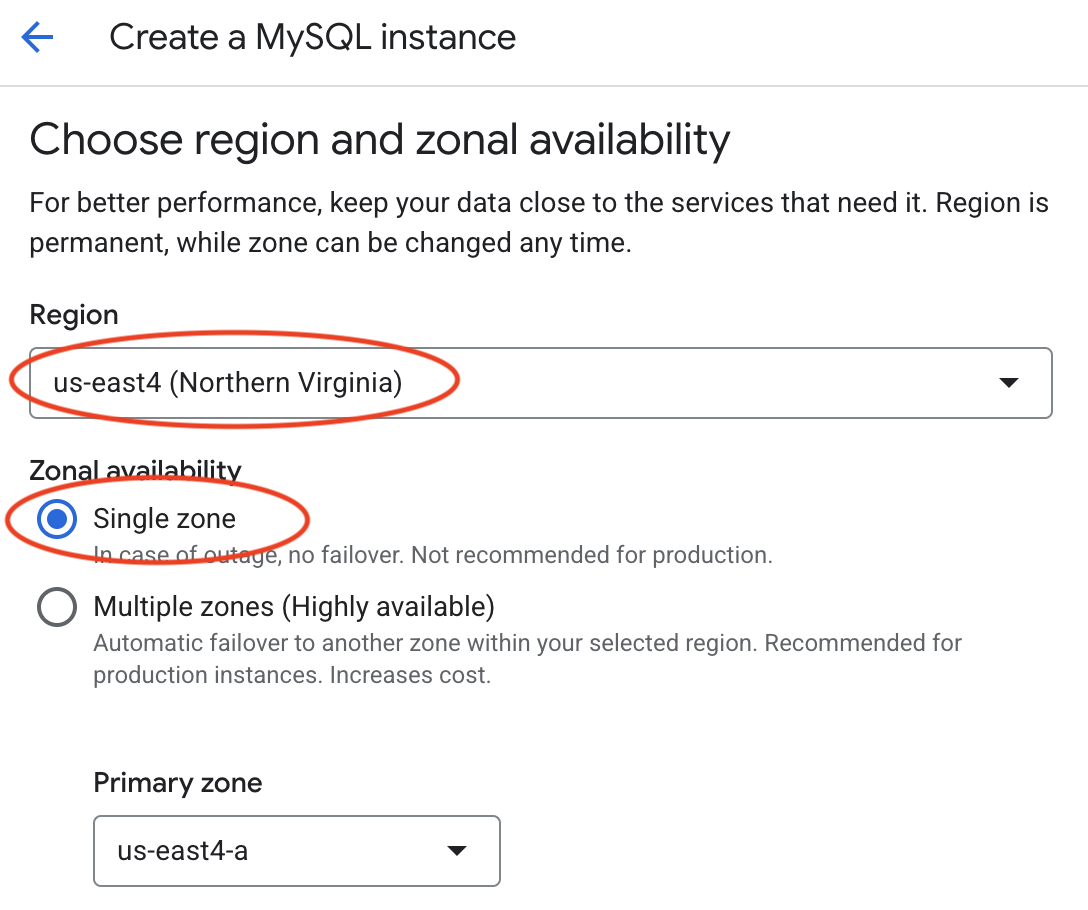Viewport: 1088px width, 910px height.
Task: Open the Region dropdown showing us-east4
Action: pos(540,382)
